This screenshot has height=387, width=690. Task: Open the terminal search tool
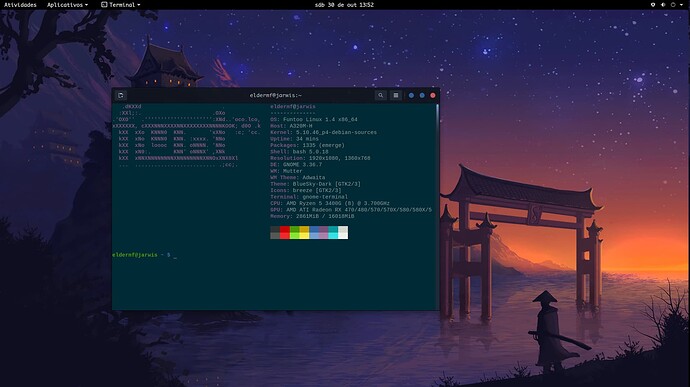(381, 95)
